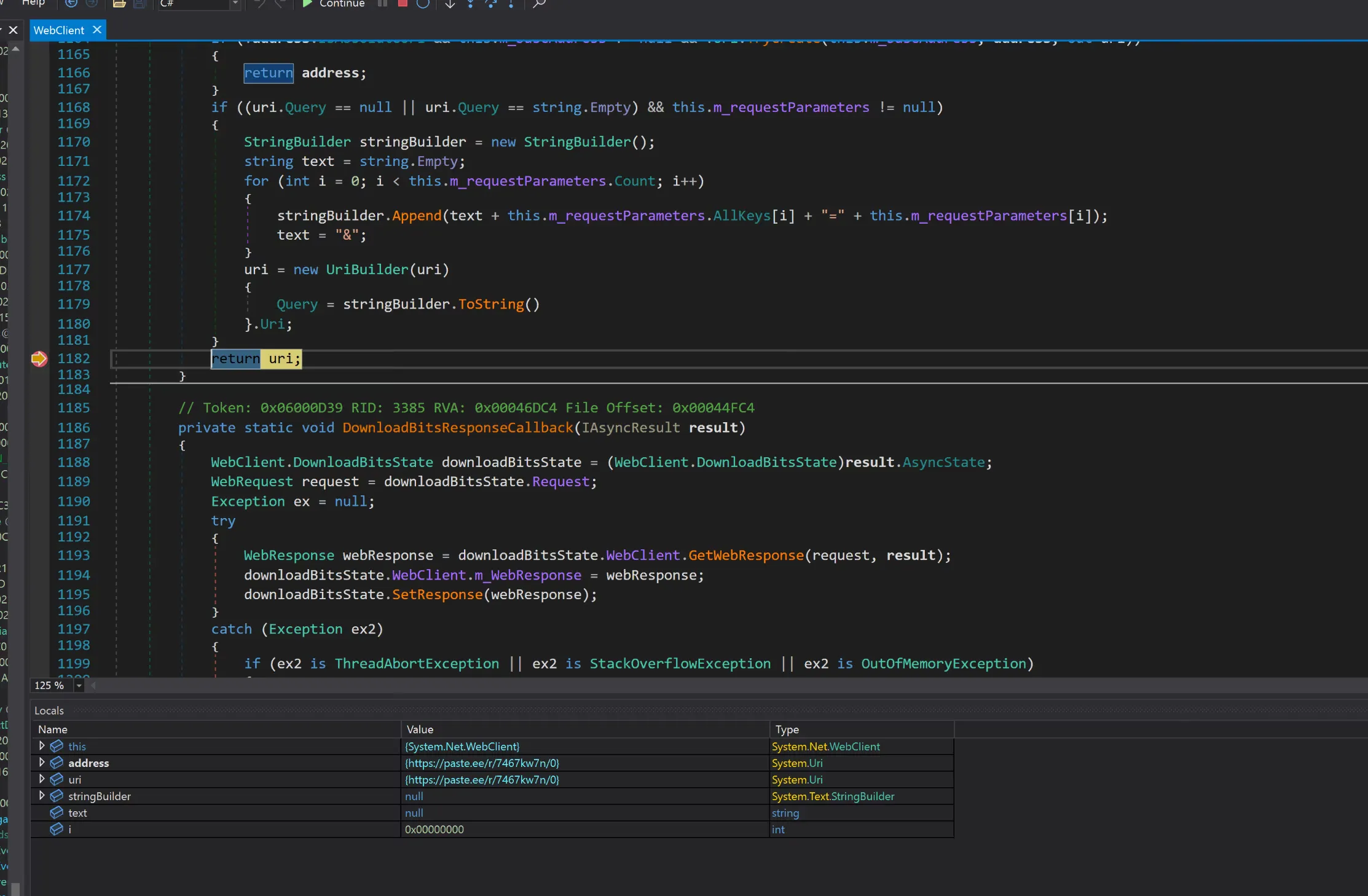Click DownloadBitsResponseCallback method name
Viewport: 1368px width, 896px height.
tap(457, 428)
